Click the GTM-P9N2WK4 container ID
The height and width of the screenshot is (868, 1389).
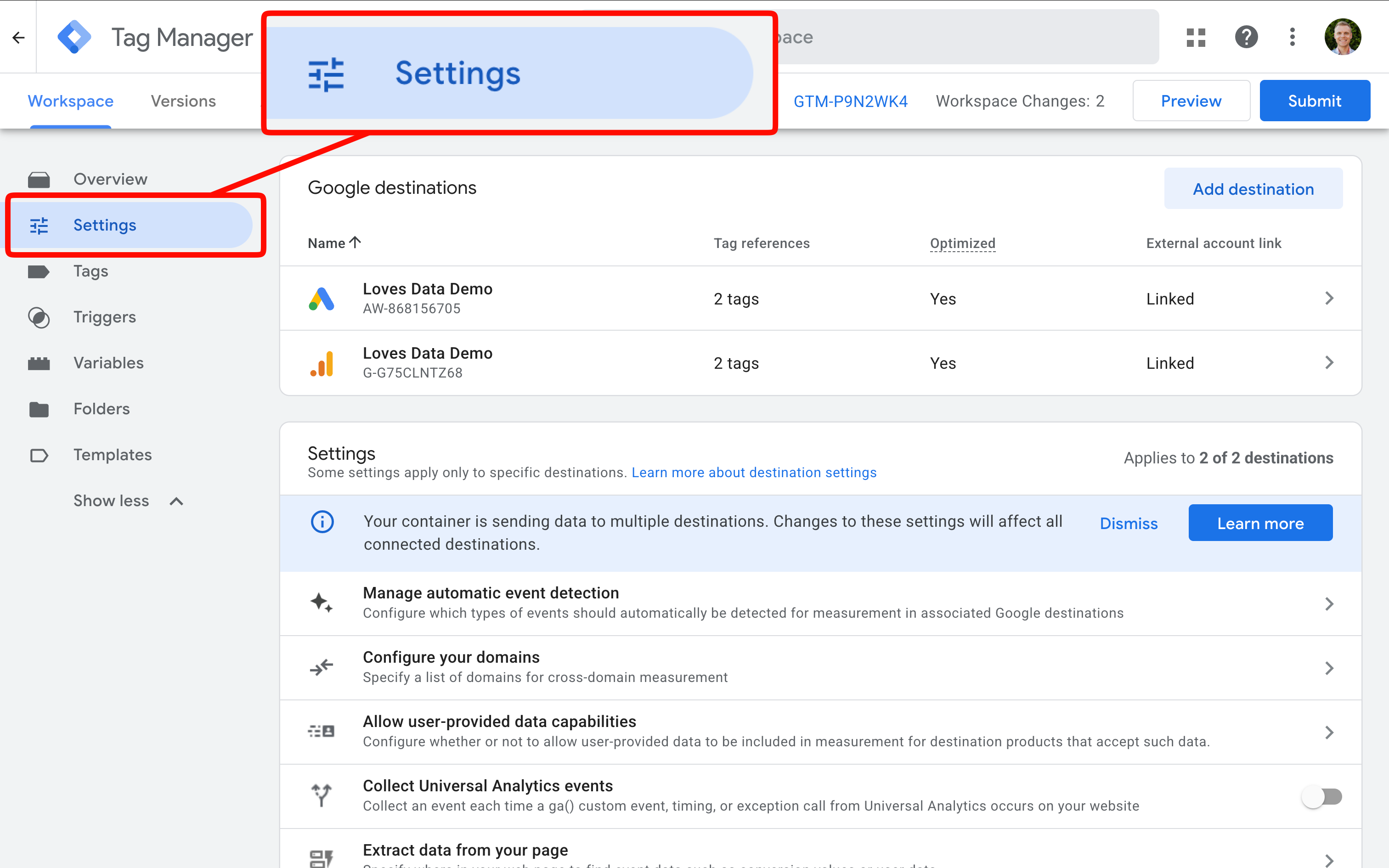point(851,101)
